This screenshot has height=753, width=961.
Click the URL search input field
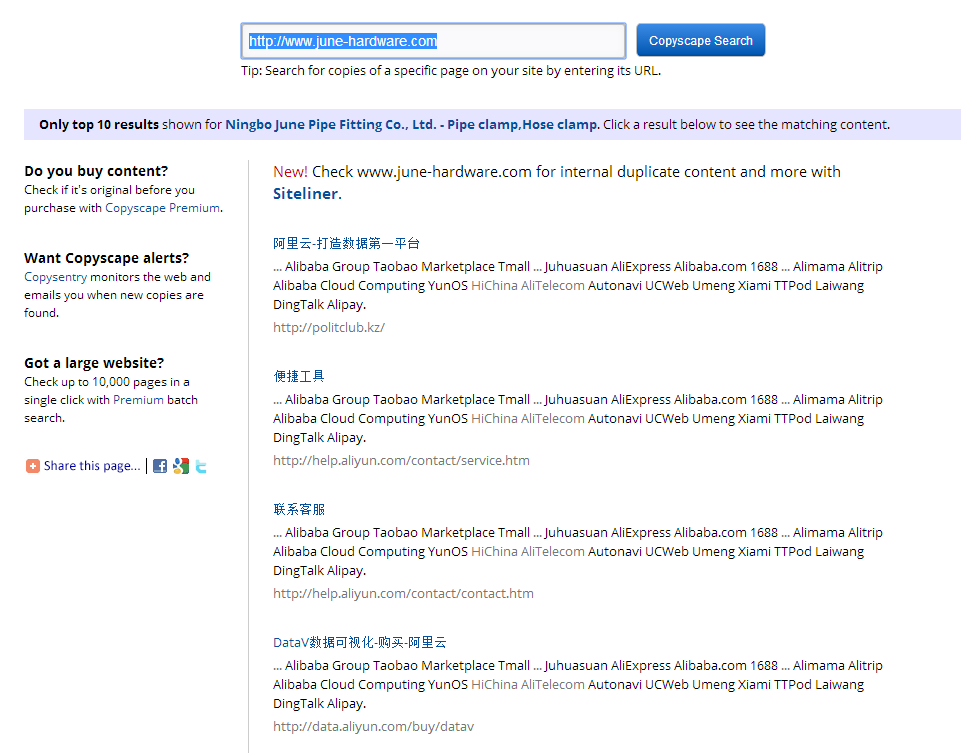tap(433, 41)
